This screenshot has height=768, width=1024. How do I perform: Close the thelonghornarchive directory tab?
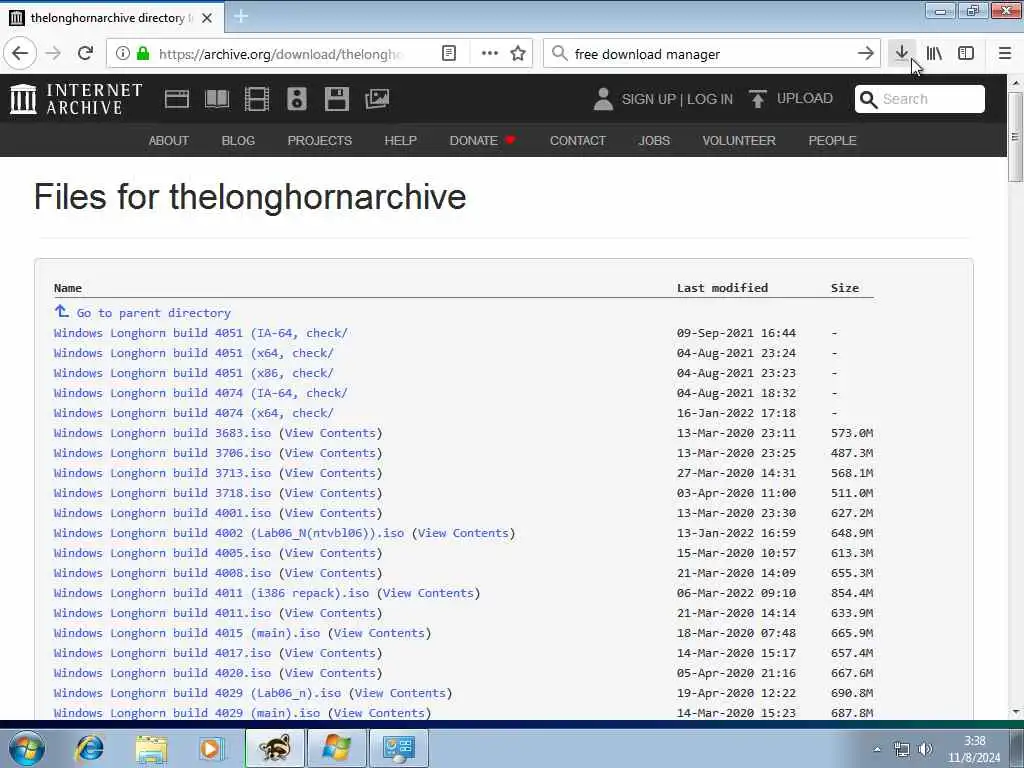(x=207, y=18)
